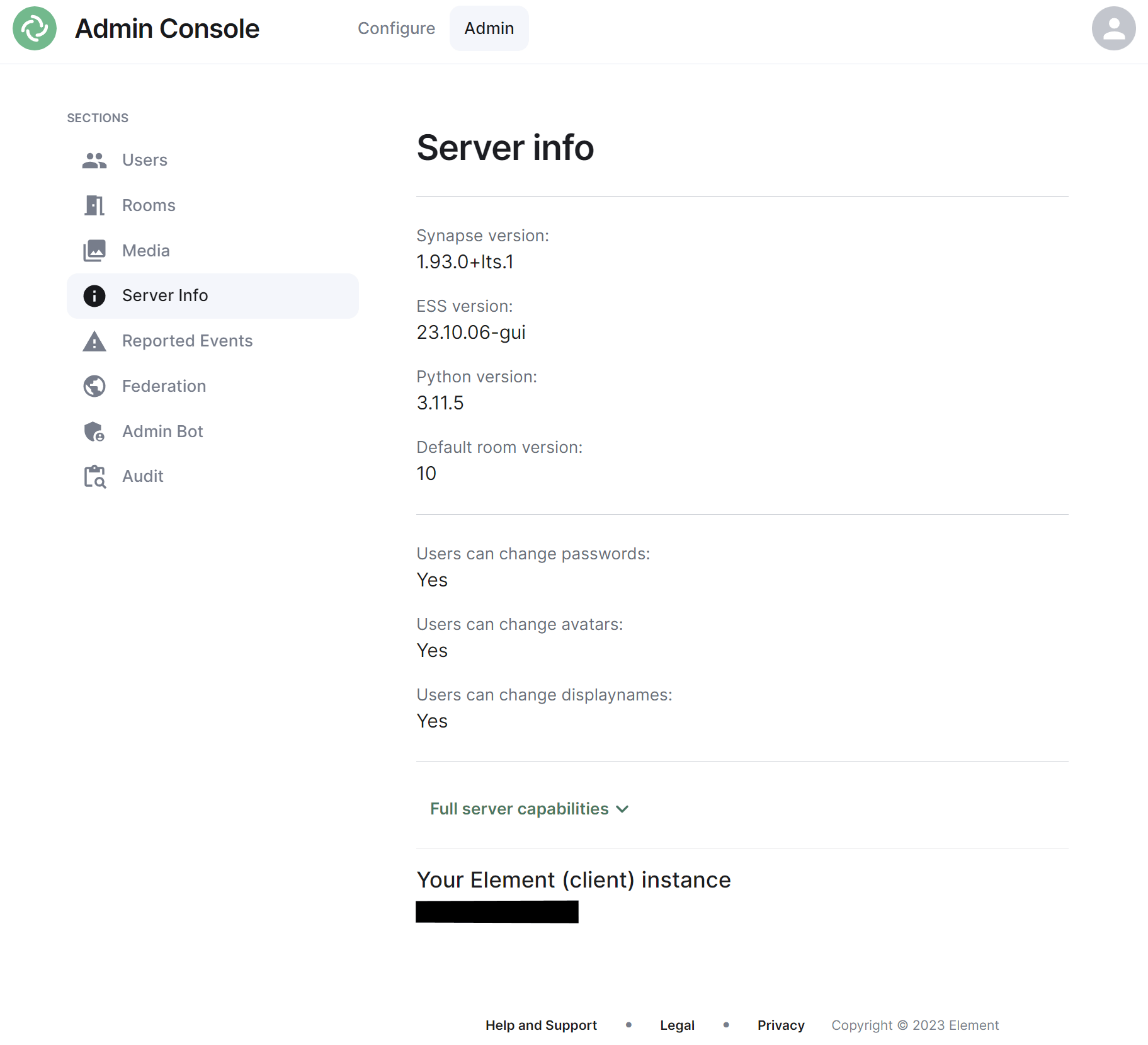The height and width of the screenshot is (1045, 1148).
Task: Open Reported Events section
Action: tap(213, 341)
